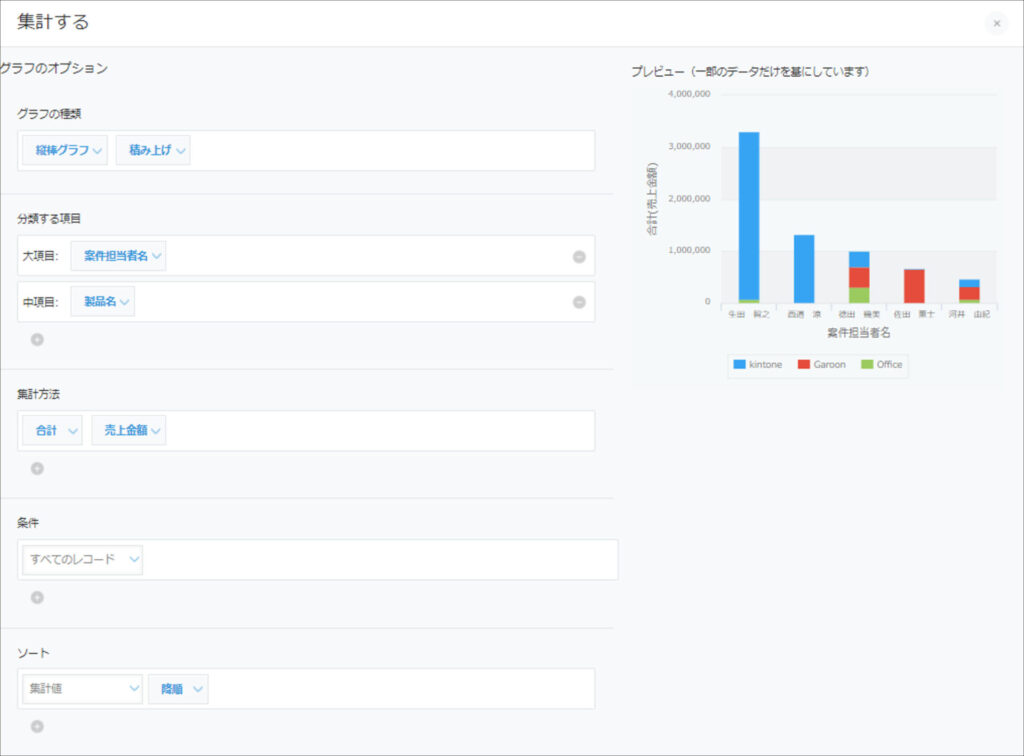1024x756 pixels.
Task: Click the 合計(売上金額) vertical axis title
Action: [x=652, y=199]
